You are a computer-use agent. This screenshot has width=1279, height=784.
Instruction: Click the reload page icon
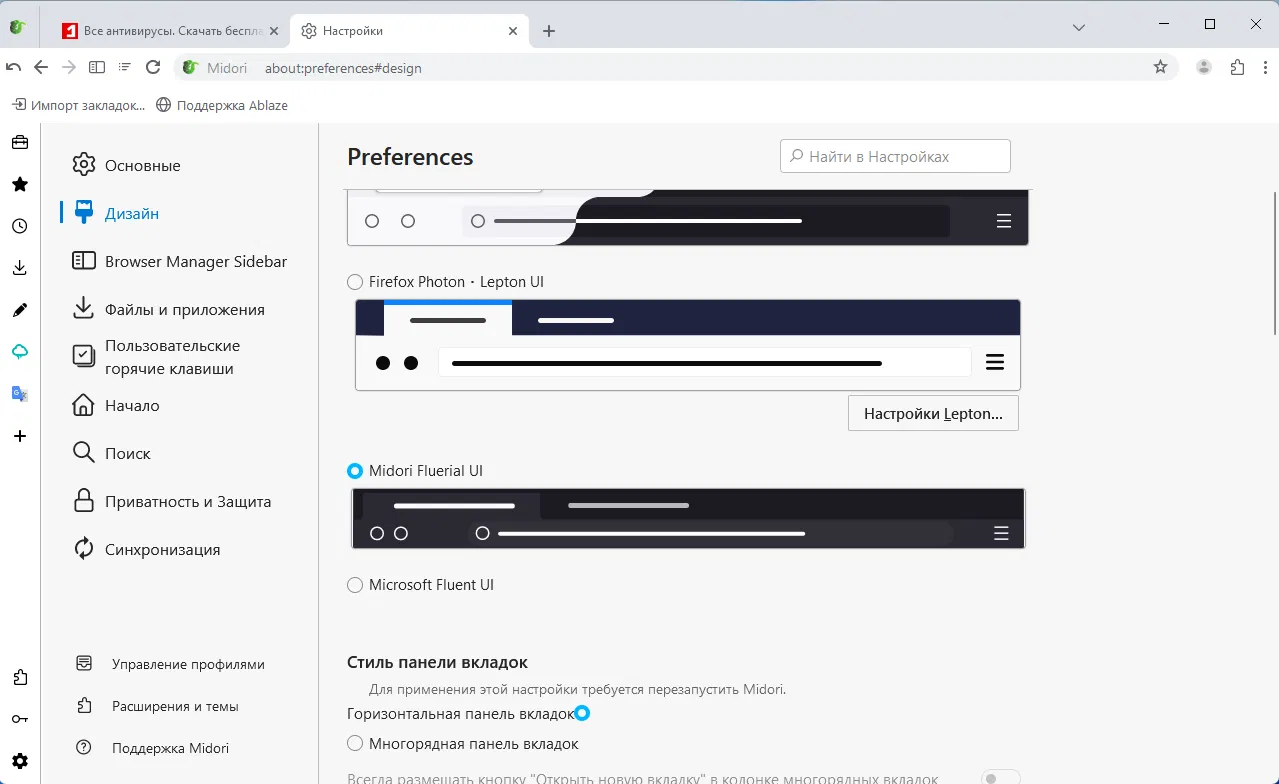click(153, 67)
